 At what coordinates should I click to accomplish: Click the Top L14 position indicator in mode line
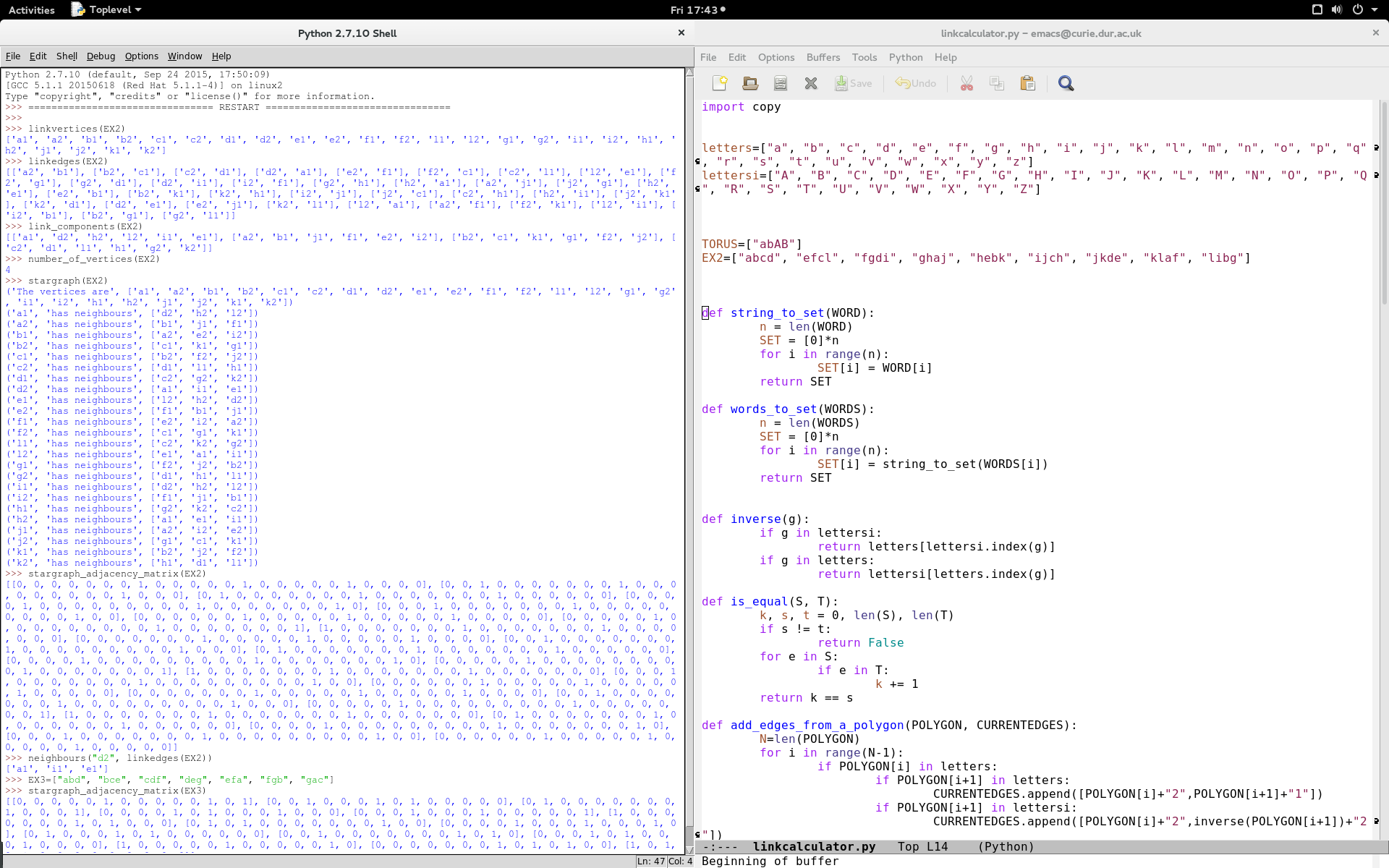922,846
